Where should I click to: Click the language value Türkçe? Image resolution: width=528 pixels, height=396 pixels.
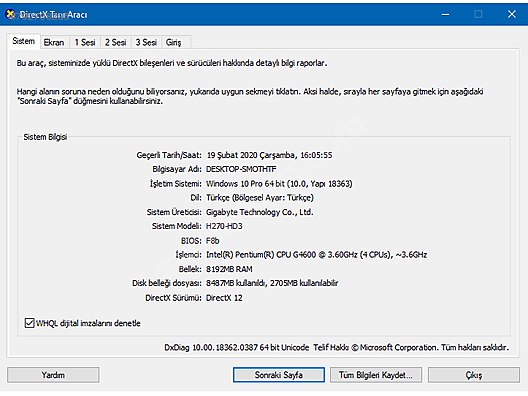(260, 198)
